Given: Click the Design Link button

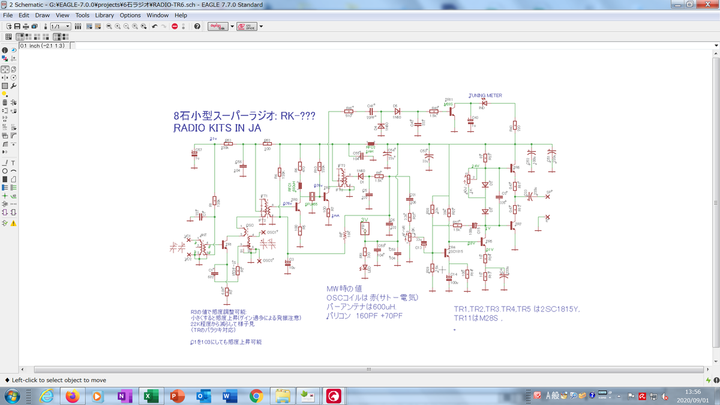Looking at the screenshot, I should (219, 28).
